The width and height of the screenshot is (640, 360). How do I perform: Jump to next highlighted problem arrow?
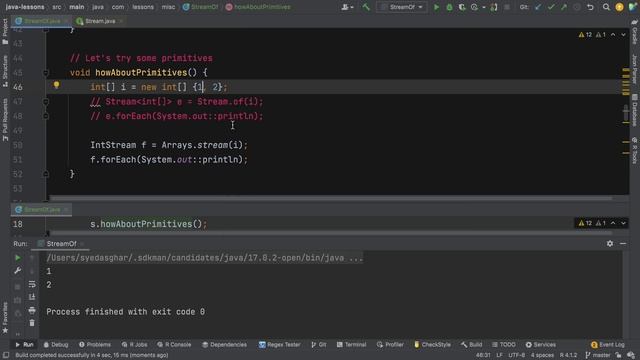(x=623, y=35)
